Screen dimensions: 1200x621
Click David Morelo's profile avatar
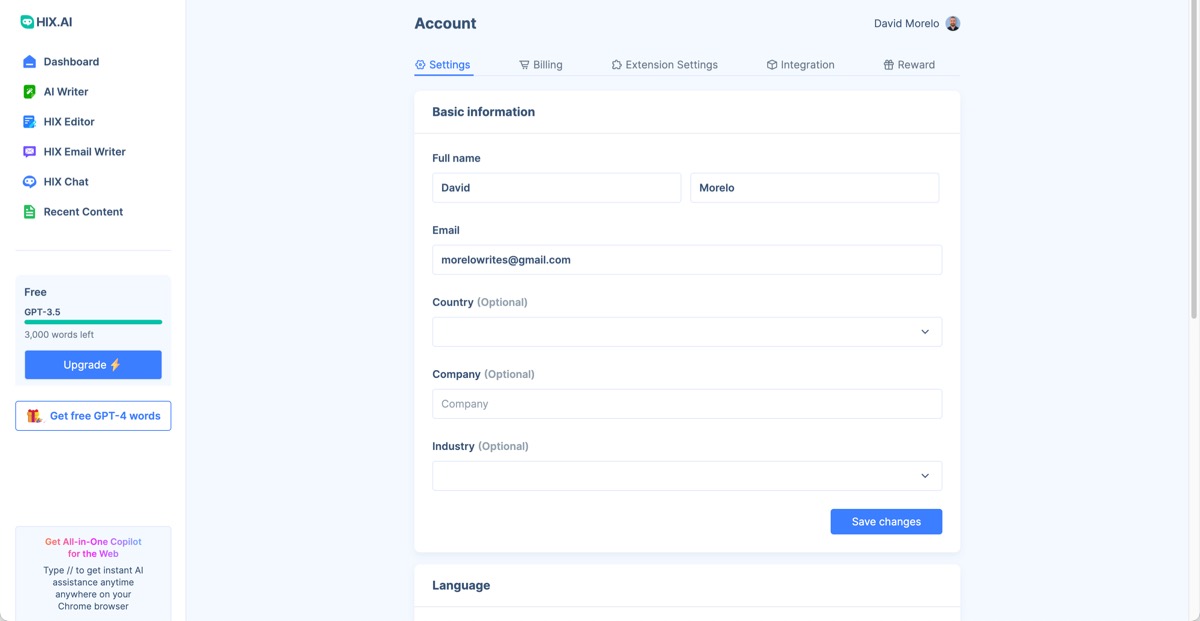coord(952,24)
